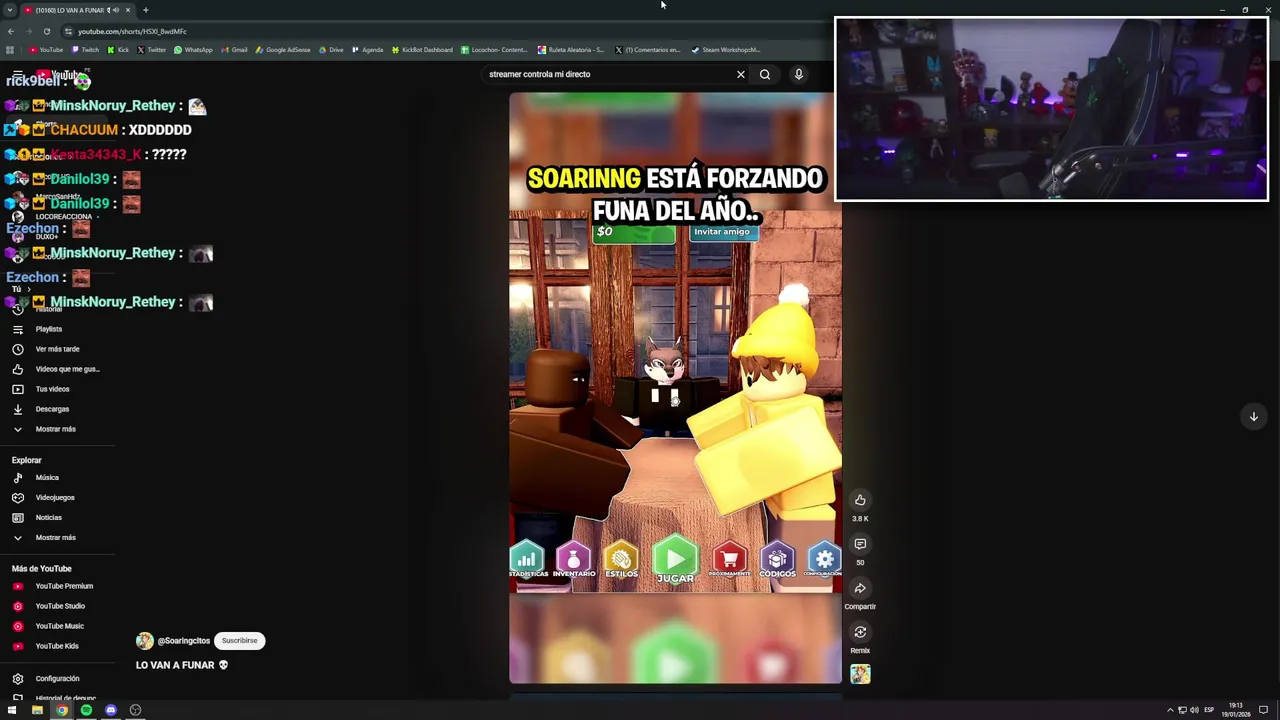Click the voice search microphone icon
Image resolution: width=1280 pixels, height=720 pixels.
click(x=798, y=74)
